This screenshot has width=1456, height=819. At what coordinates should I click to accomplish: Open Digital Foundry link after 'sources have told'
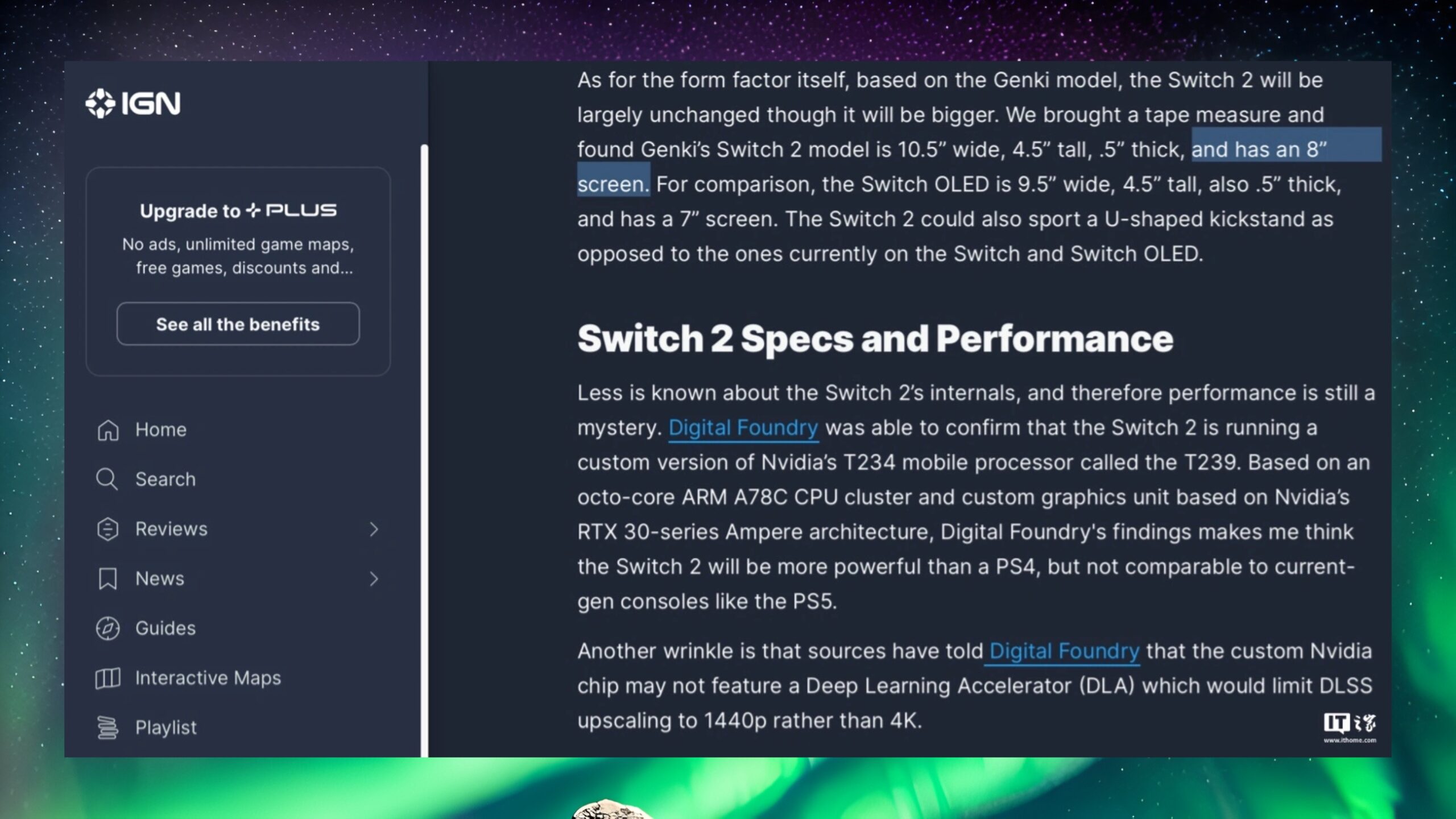pos(1064,651)
